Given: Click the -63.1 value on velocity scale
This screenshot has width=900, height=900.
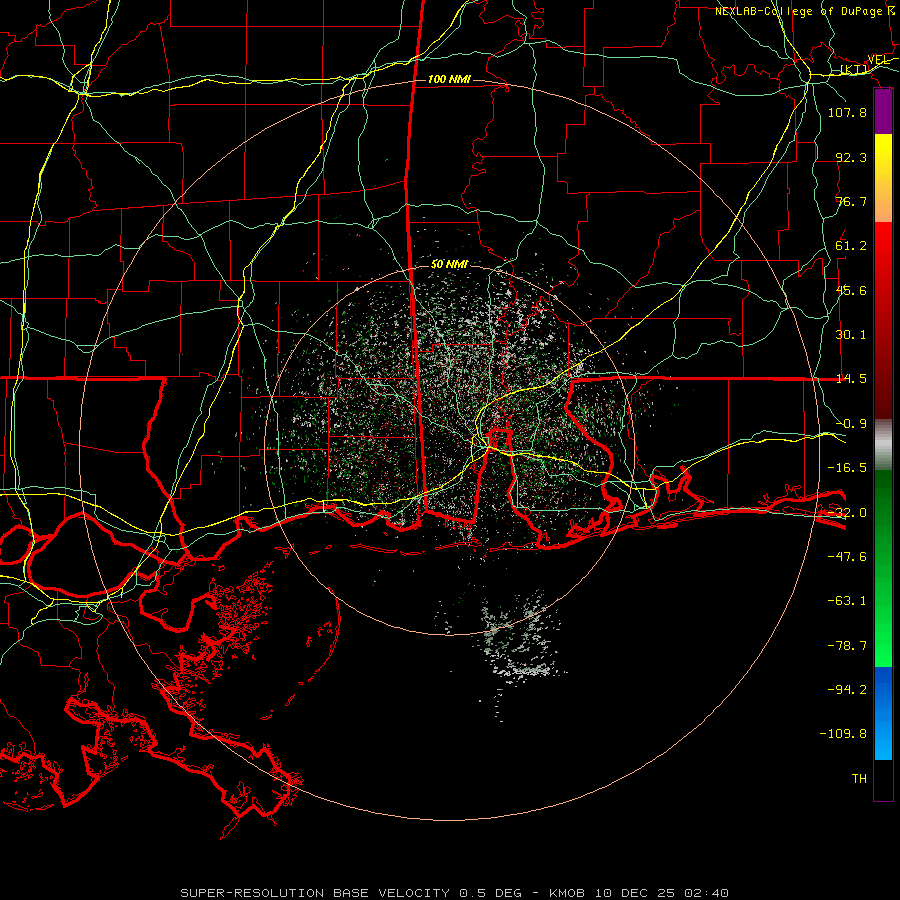Looking at the screenshot, I should (x=847, y=601).
